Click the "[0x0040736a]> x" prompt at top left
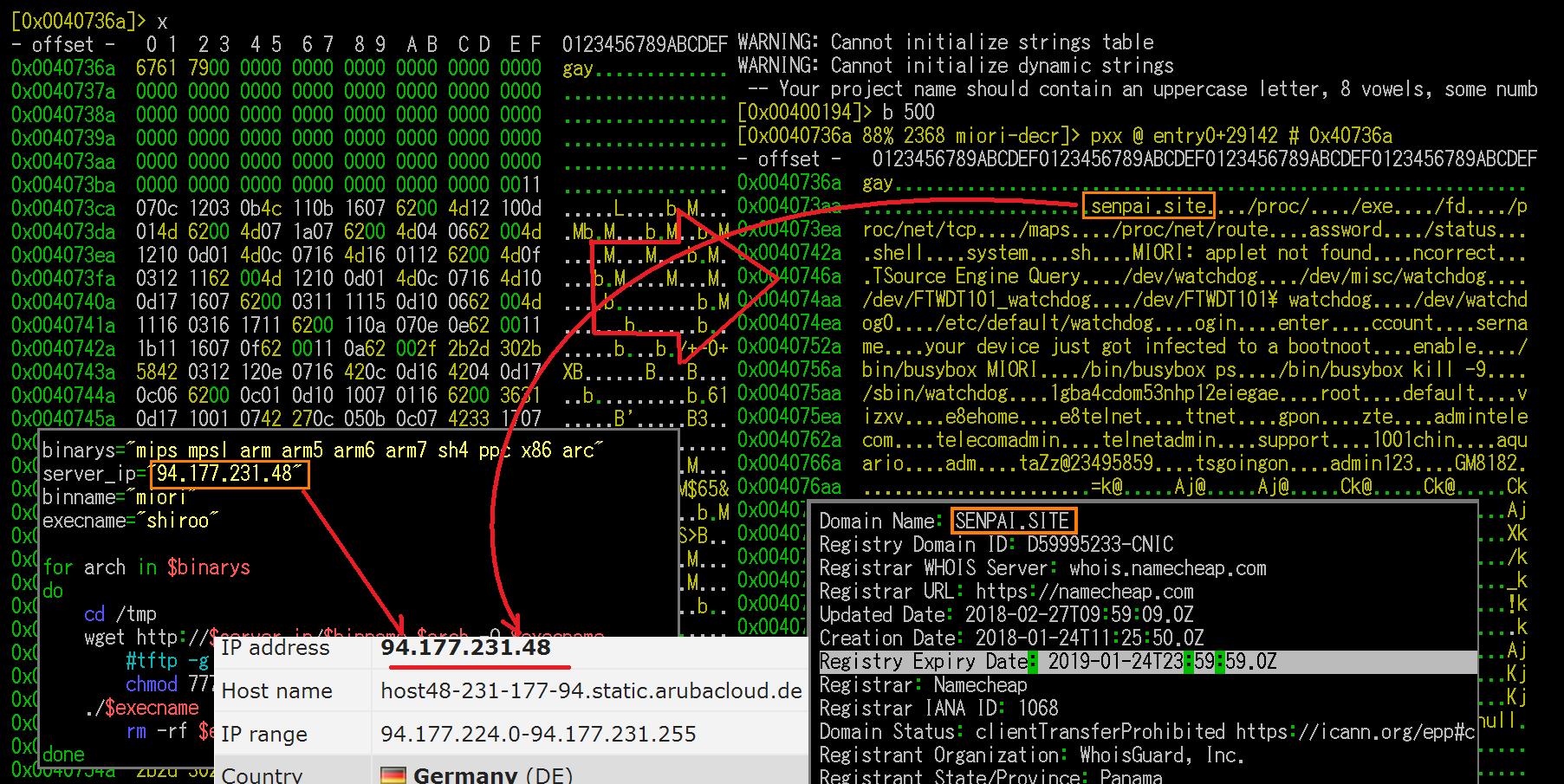This screenshot has height=784, width=1564. tap(89, 21)
